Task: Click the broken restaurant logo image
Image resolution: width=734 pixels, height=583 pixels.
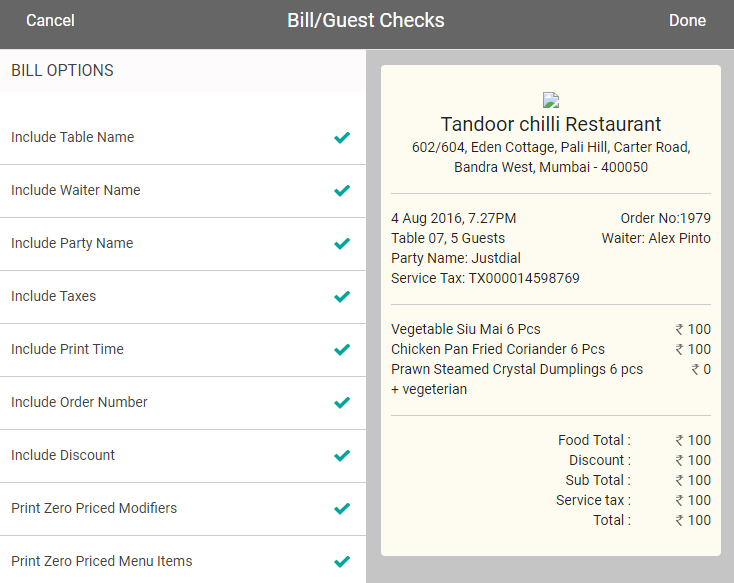Action: coord(551,100)
